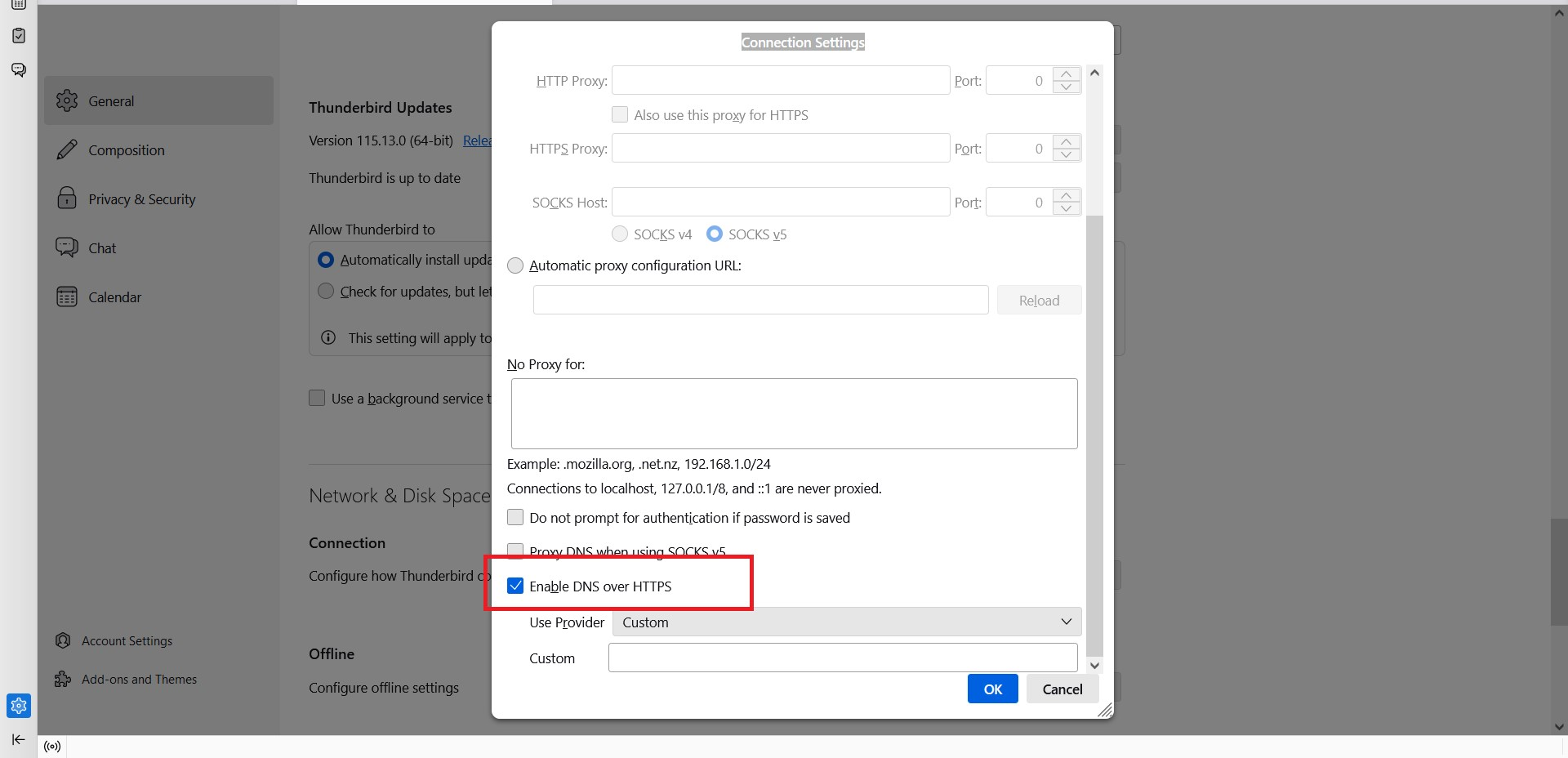This screenshot has height=758, width=1568.
Task: Uncheck Enable DNS over HTTPS
Action: (515, 586)
